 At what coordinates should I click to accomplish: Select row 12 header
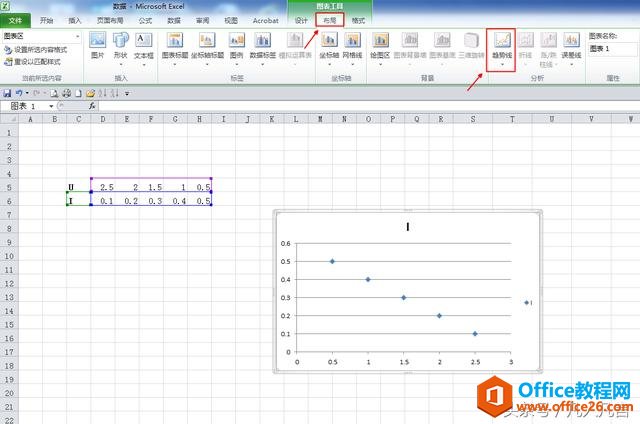pyautogui.click(x=9, y=284)
